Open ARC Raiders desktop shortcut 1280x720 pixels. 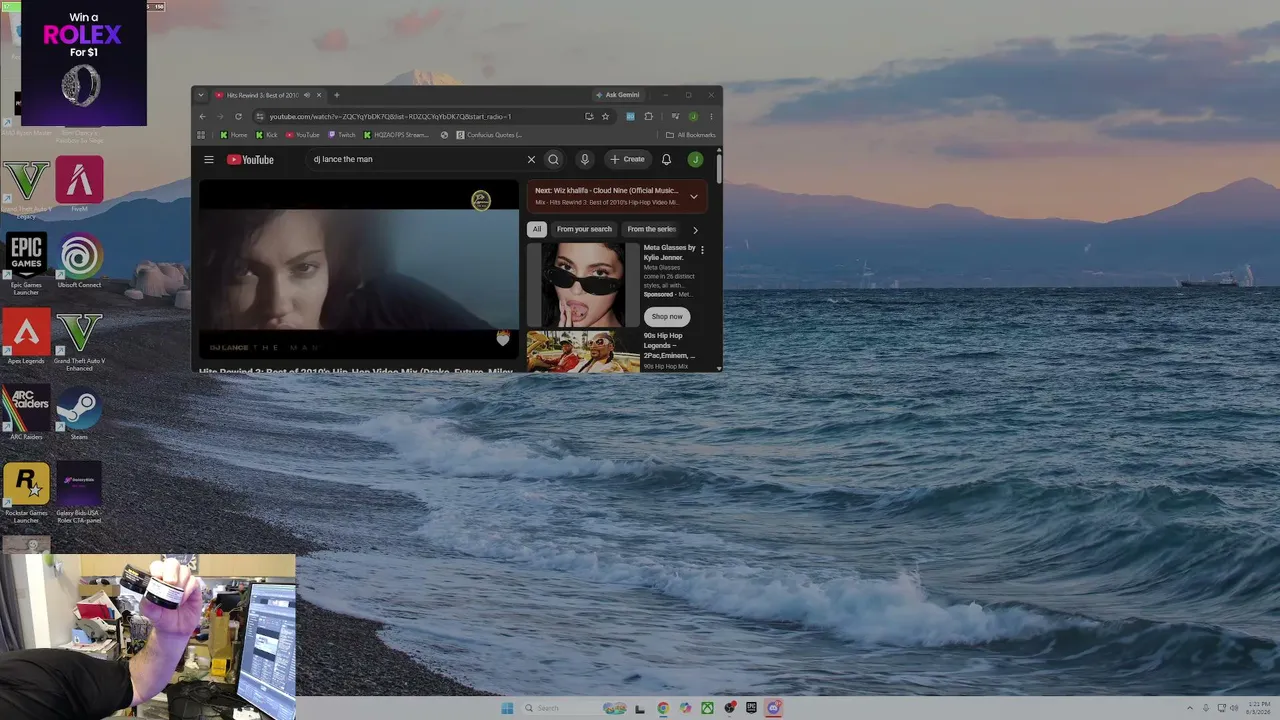(x=26, y=413)
